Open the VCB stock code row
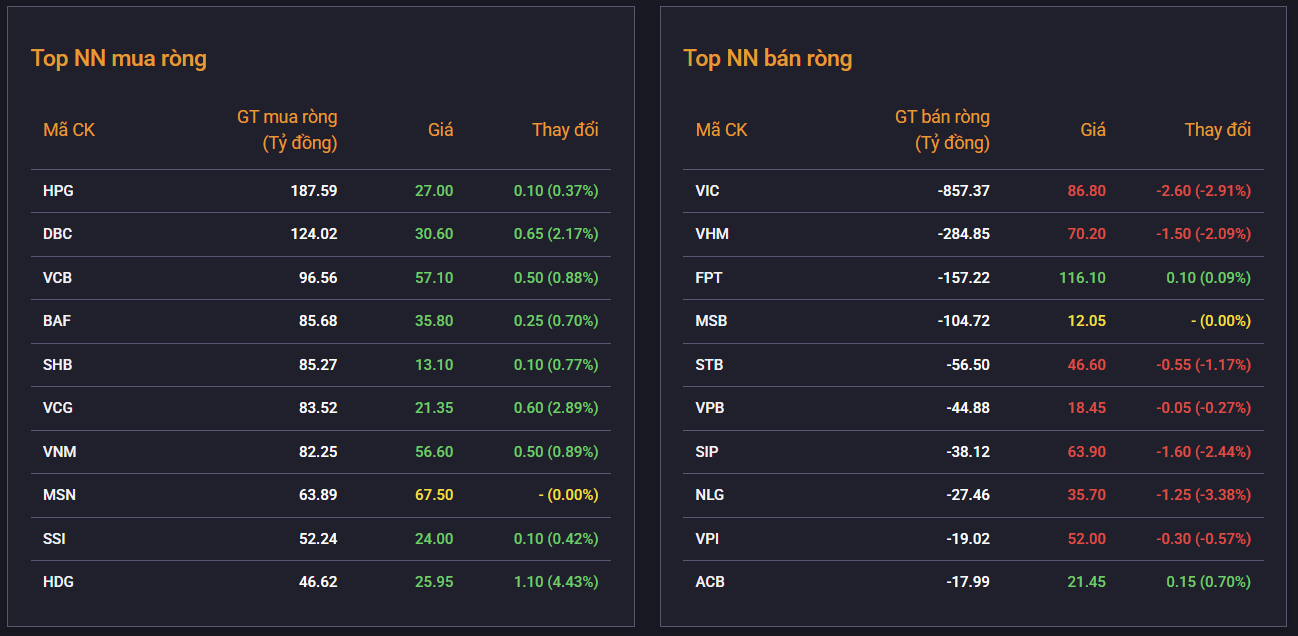The width and height of the screenshot is (1298, 636). (x=58, y=278)
